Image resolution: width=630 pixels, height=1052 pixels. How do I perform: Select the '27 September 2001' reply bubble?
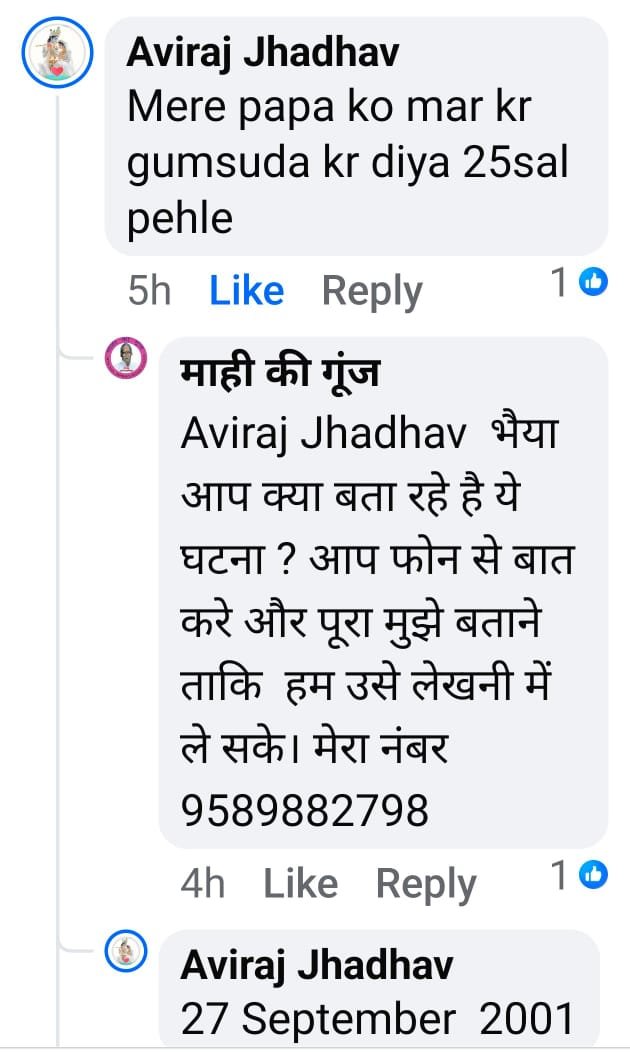380,988
